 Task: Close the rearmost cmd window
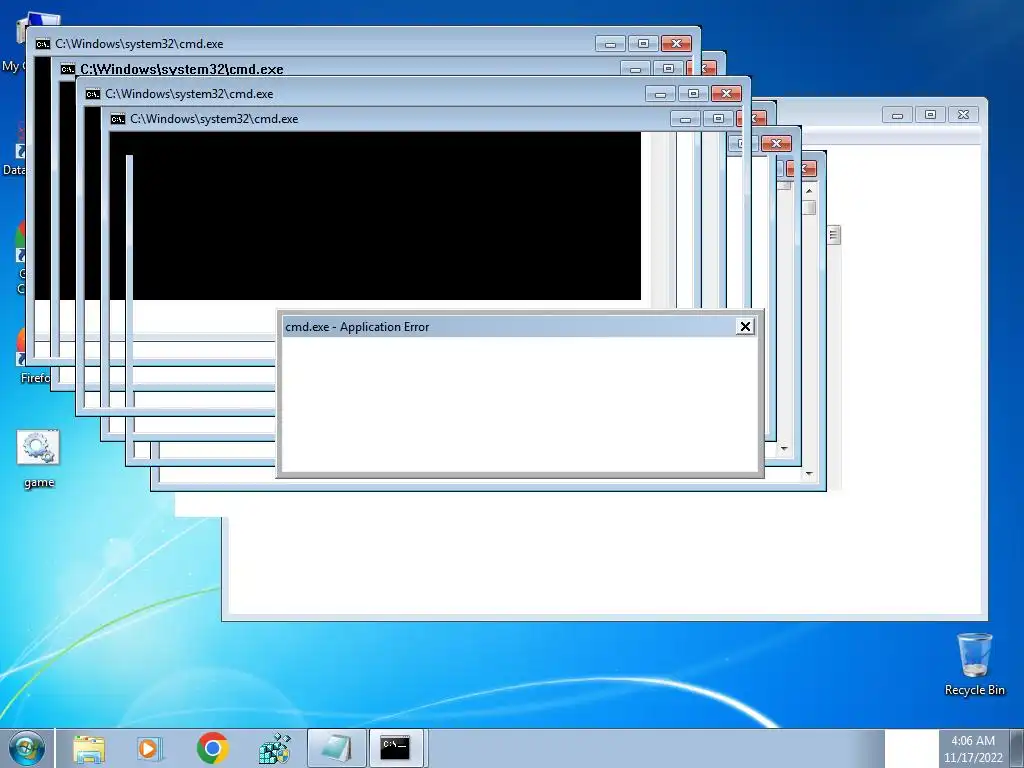677,44
